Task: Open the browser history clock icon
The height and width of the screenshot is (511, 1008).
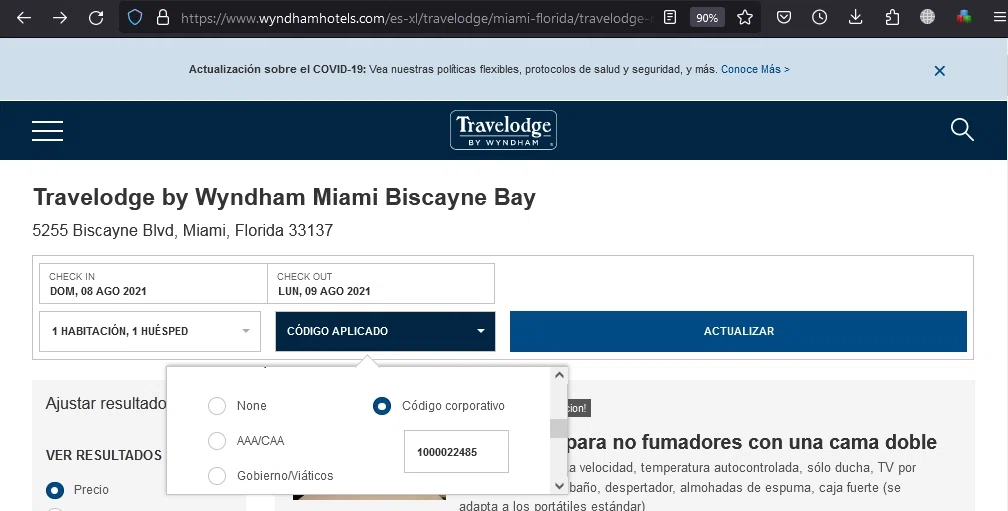Action: click(819, 17)
